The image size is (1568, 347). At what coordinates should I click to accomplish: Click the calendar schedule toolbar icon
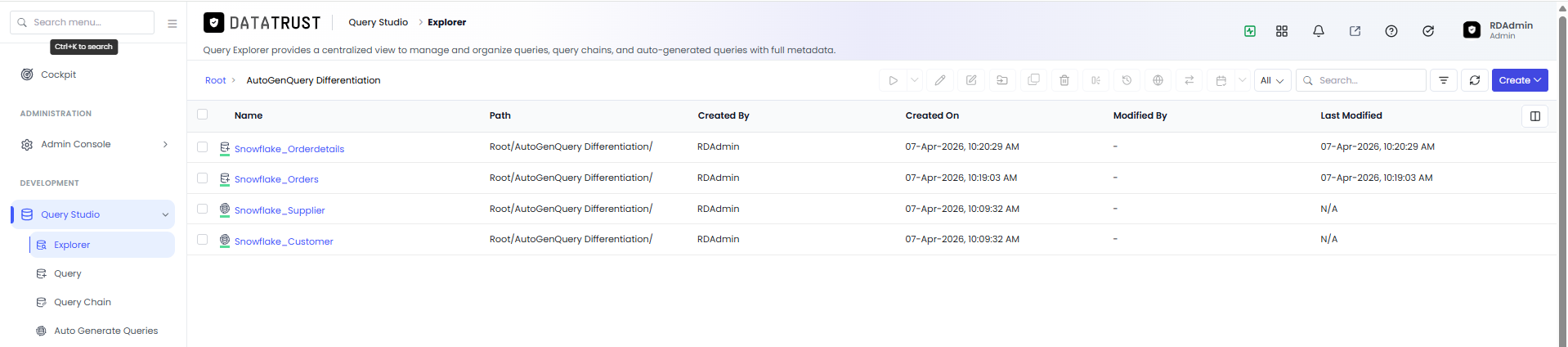1221,80
